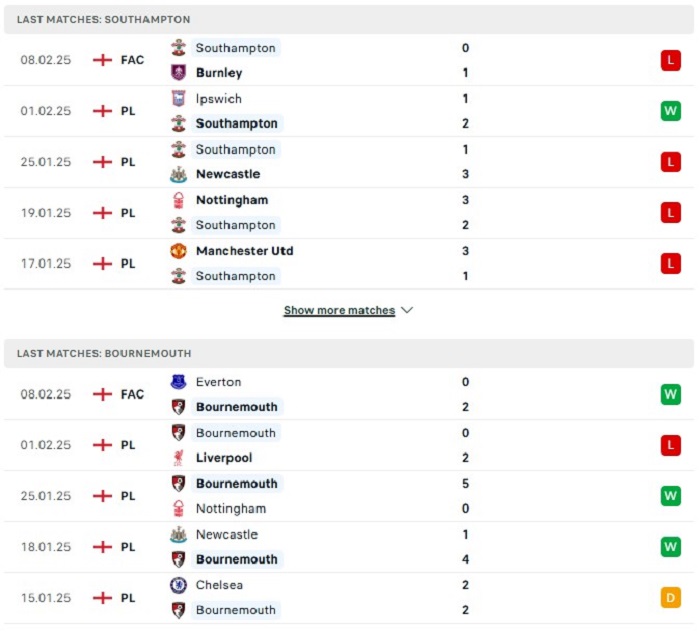The height and width of the screenshot is (632, 700).
Task: Select Last Matches: Bournemouth section header
Action: click(x=349, y=353)
